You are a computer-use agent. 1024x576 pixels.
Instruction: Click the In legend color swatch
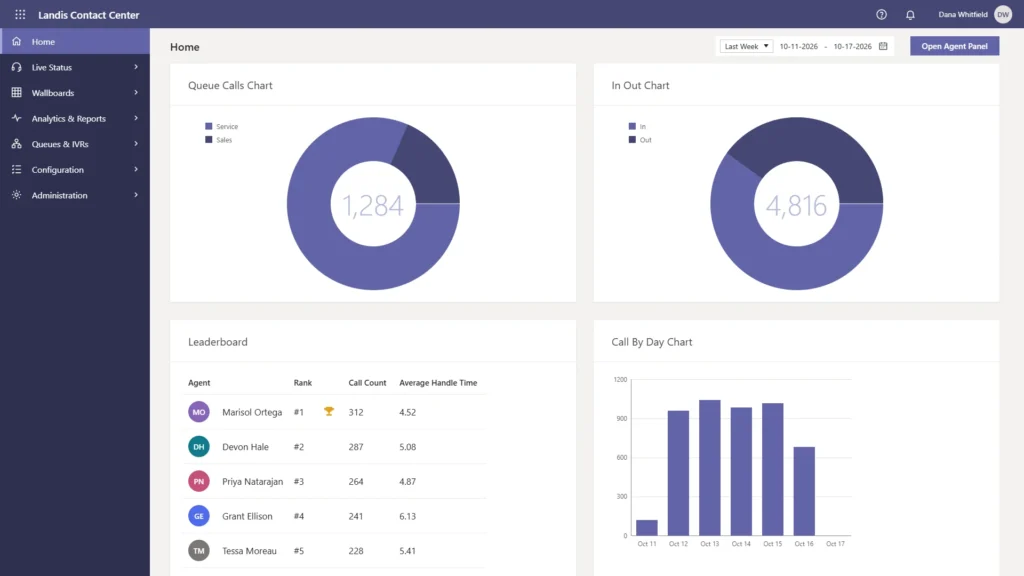pyautogui.click(x=632, y=126)
